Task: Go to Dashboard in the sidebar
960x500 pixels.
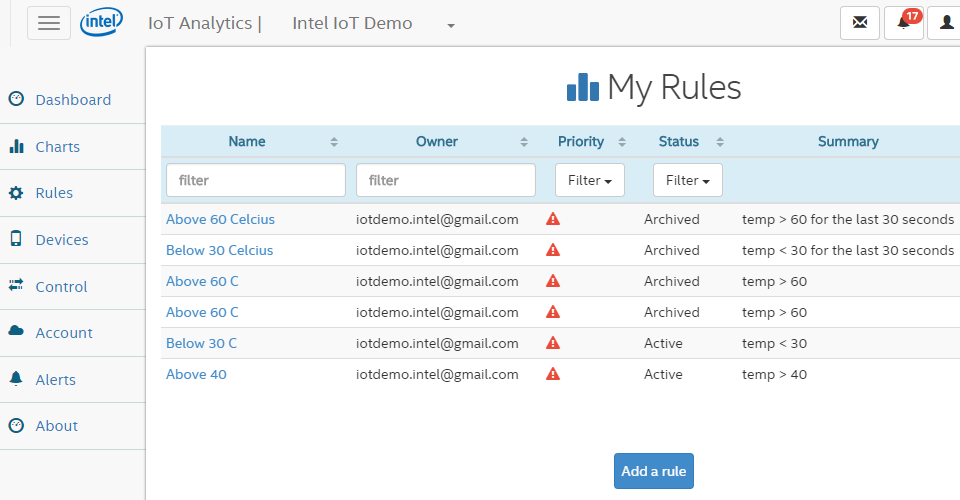Action: [x=73, y=100]
